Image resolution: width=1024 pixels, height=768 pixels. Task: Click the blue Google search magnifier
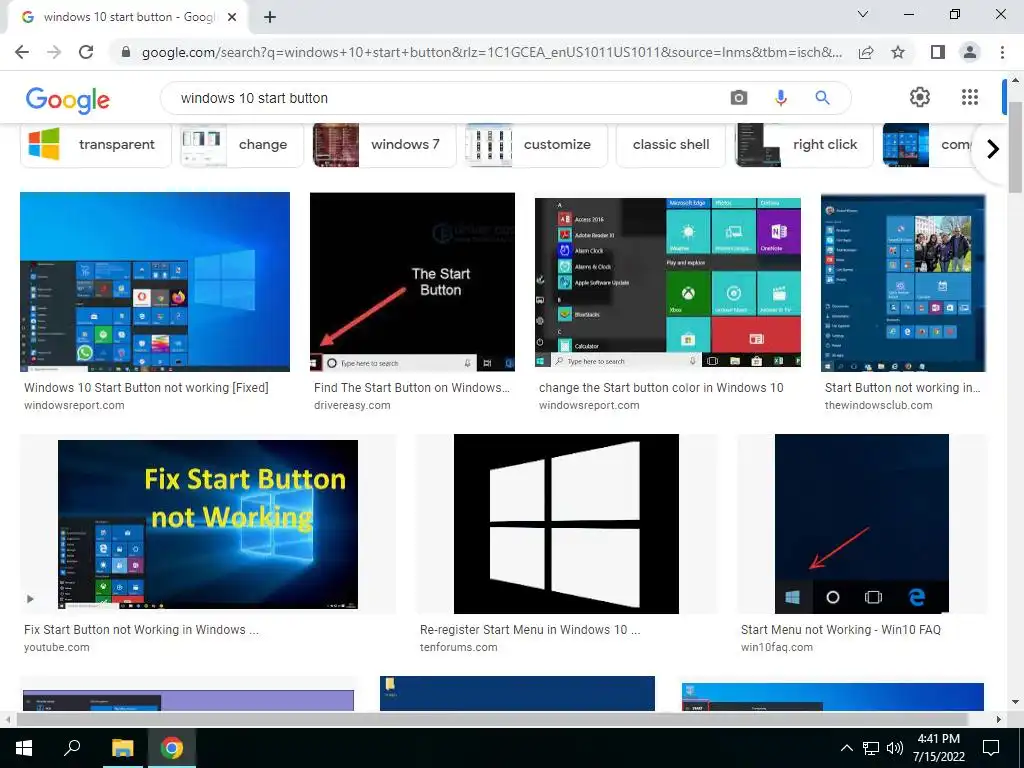[x=822, y=98]
